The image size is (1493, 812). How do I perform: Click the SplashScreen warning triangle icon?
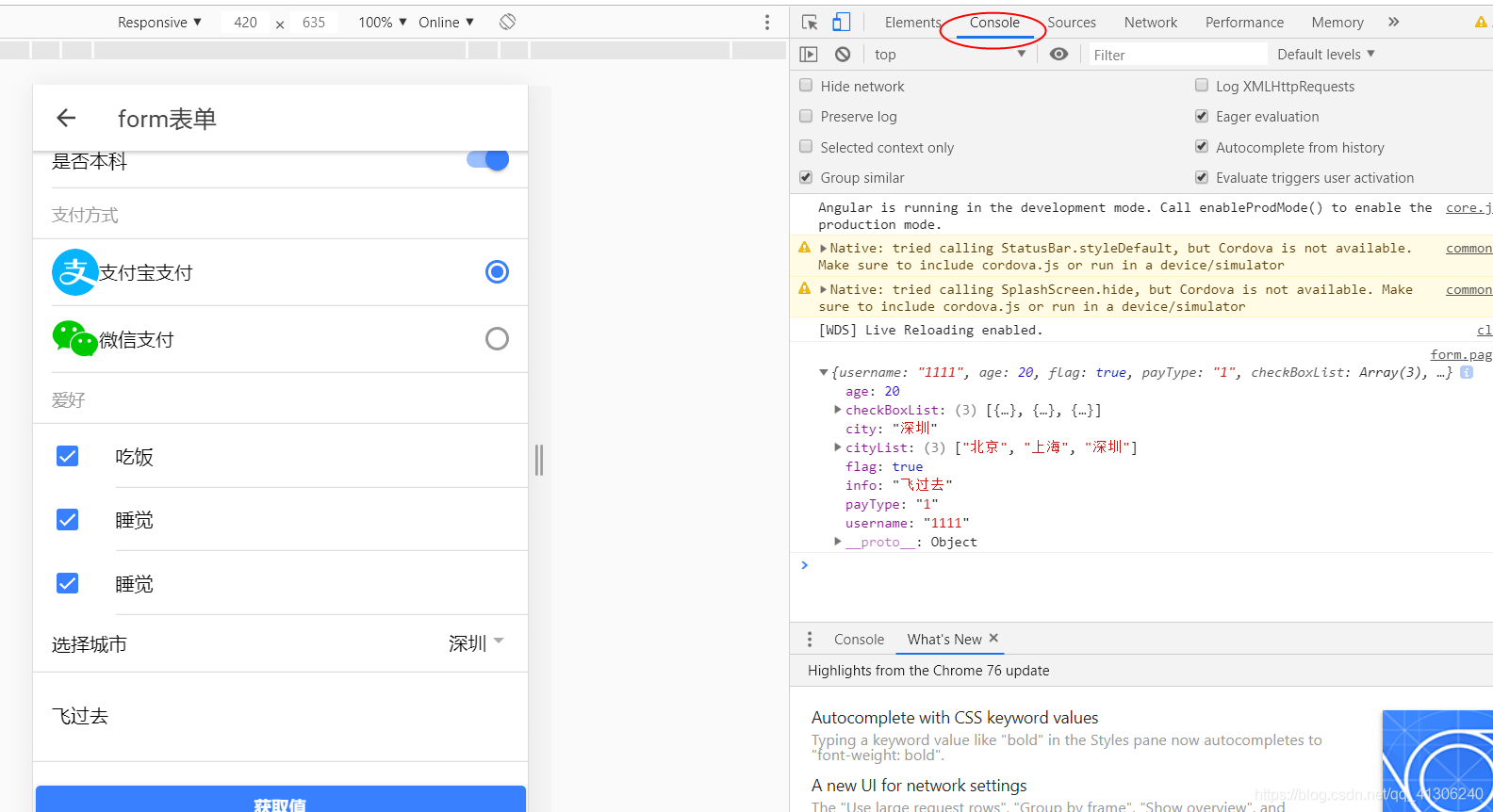[x=804, y=288]
